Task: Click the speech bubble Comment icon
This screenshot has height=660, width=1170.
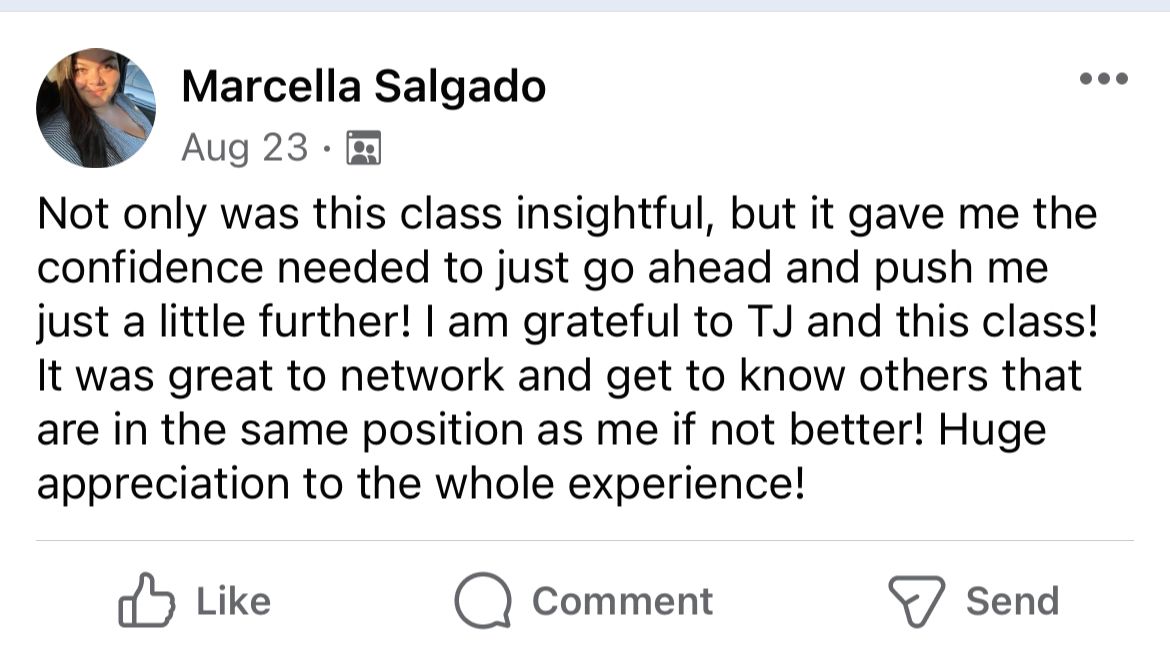Action: 483,600
